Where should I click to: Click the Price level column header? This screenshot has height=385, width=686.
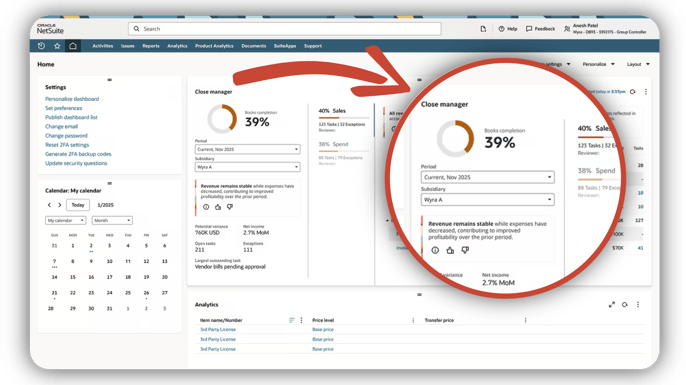323,320
